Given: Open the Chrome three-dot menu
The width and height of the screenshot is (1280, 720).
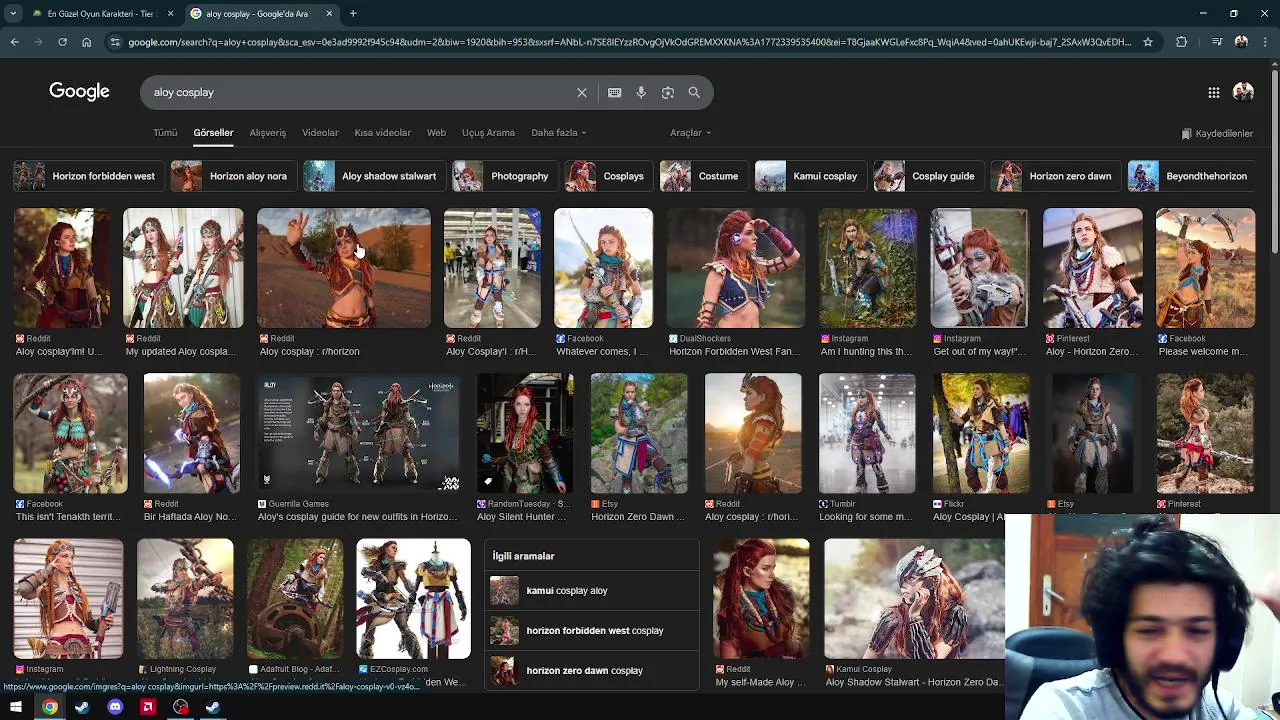Looking at the screenshot, I should [1266, 42].
